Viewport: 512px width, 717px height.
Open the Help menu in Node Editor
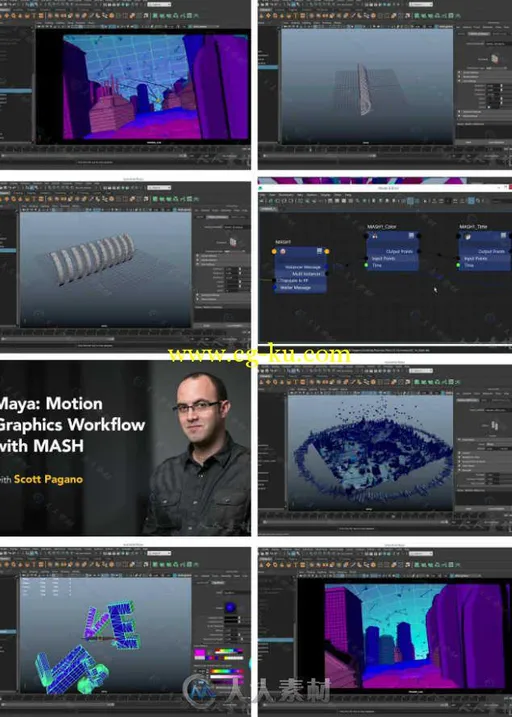350,195
